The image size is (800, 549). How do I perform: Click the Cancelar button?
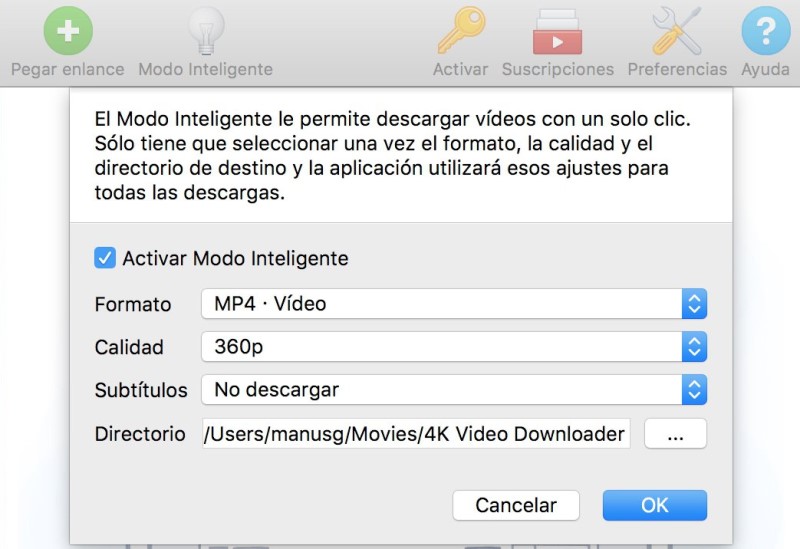[x=516, y=505]
